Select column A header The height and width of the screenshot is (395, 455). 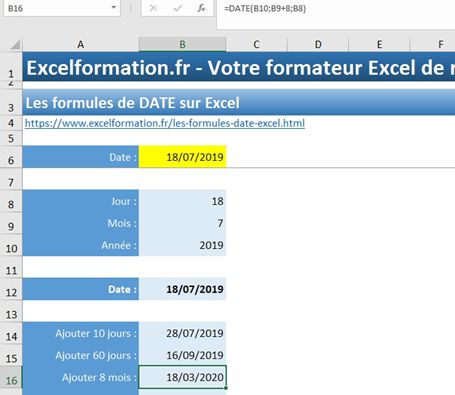click(x=81, y=44)
